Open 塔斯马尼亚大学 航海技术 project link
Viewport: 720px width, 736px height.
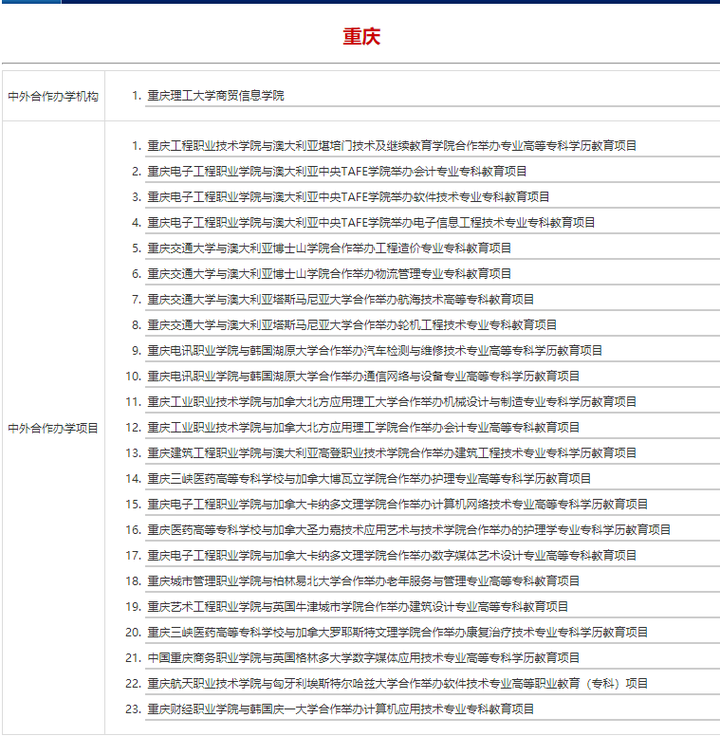[340, 299]
